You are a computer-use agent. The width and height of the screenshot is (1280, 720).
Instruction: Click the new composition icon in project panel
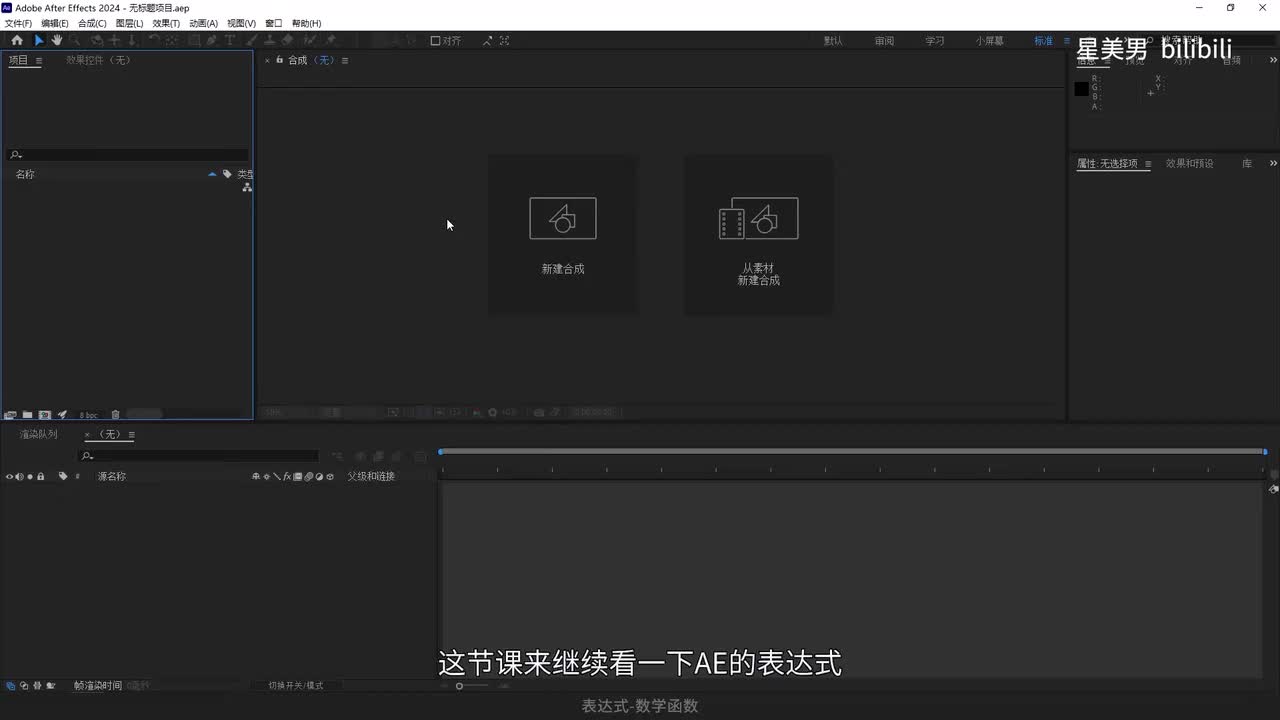(x=44, y=415)
